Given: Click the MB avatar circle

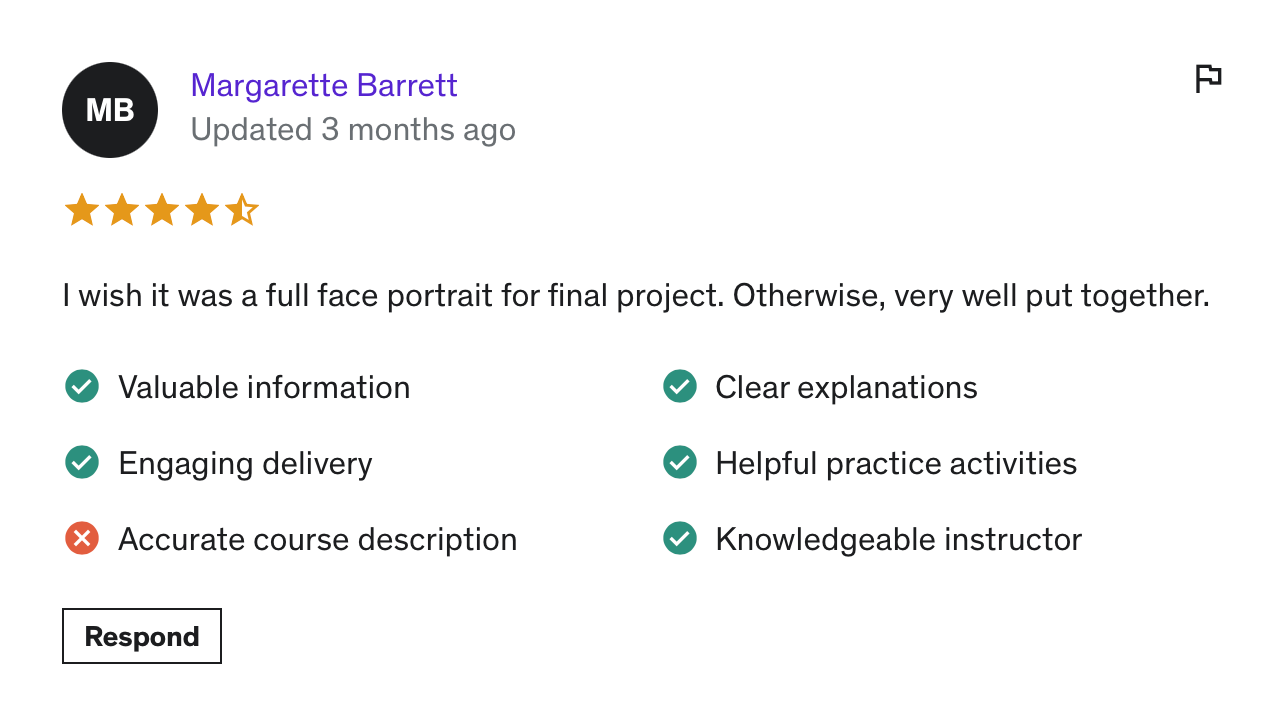Looking at the screenshot, I should pos(110,110).
